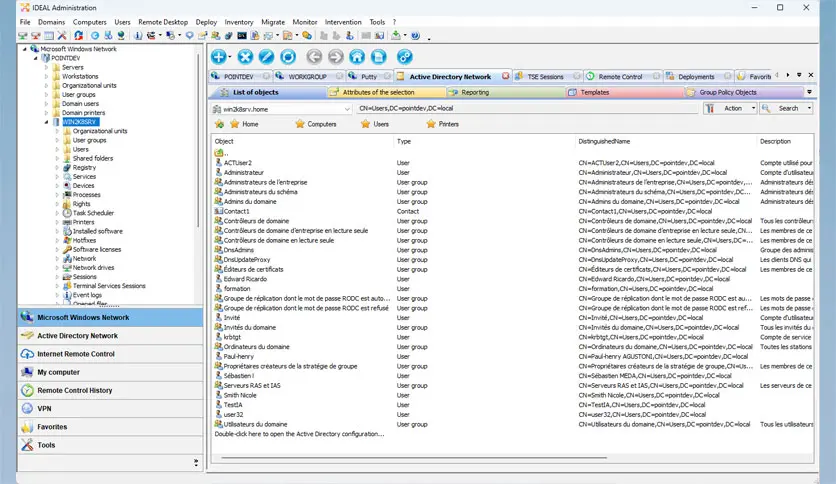Select the Task Scheduler tree item
The width and height of the screenshot is (836, 484).
(93, 213)
